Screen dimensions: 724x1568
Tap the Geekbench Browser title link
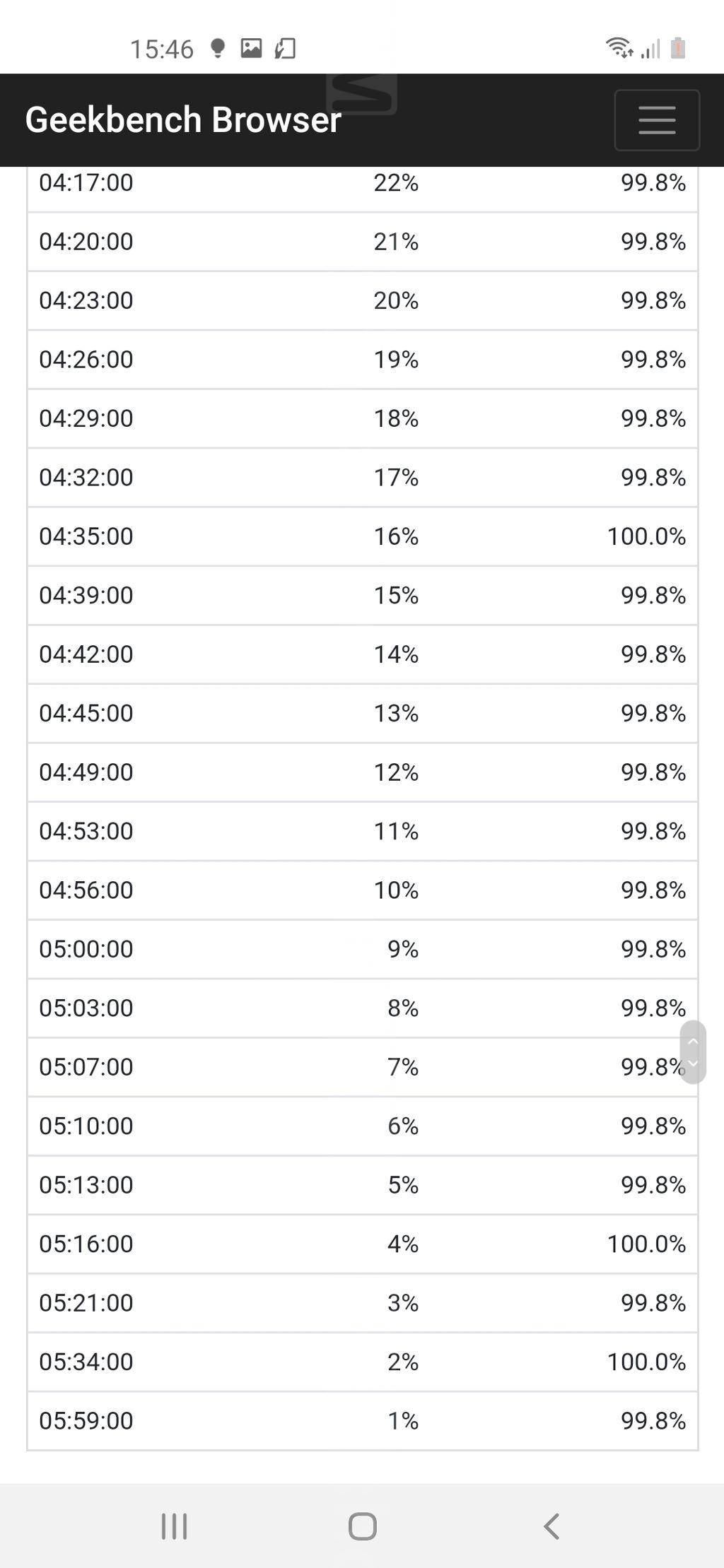(x=183, y=119)
